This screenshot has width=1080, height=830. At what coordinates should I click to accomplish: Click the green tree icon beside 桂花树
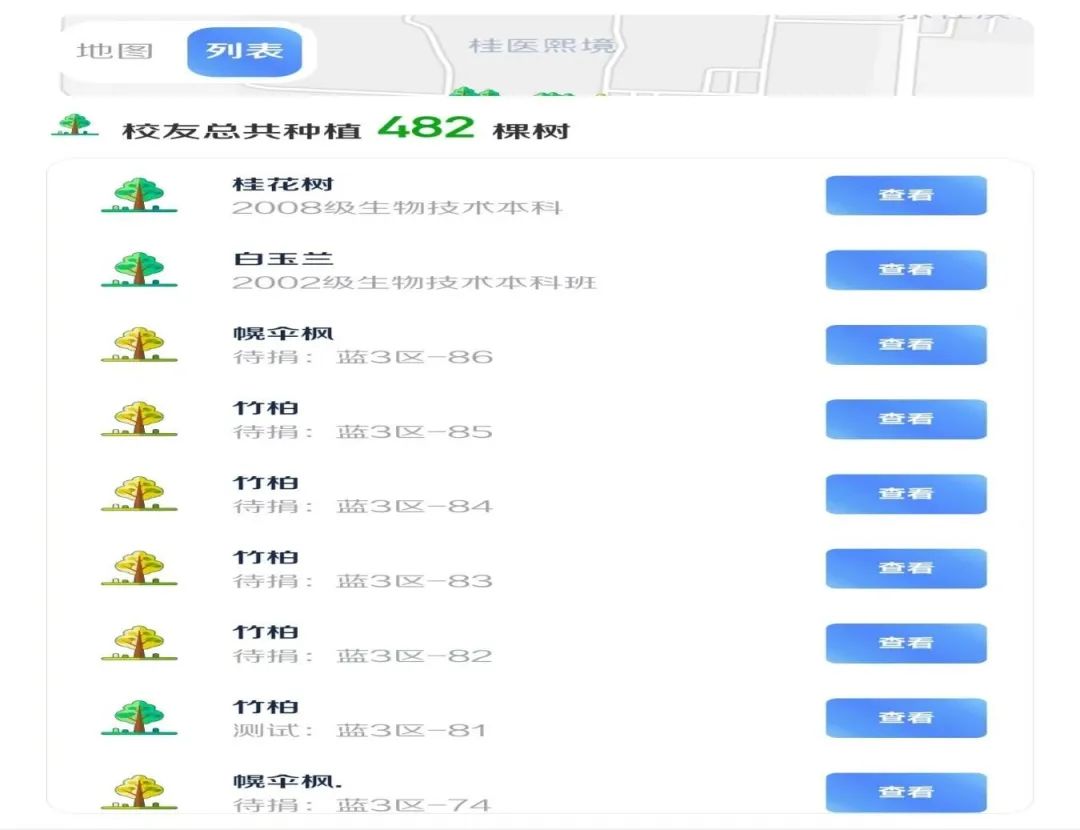tap(139, 195)
